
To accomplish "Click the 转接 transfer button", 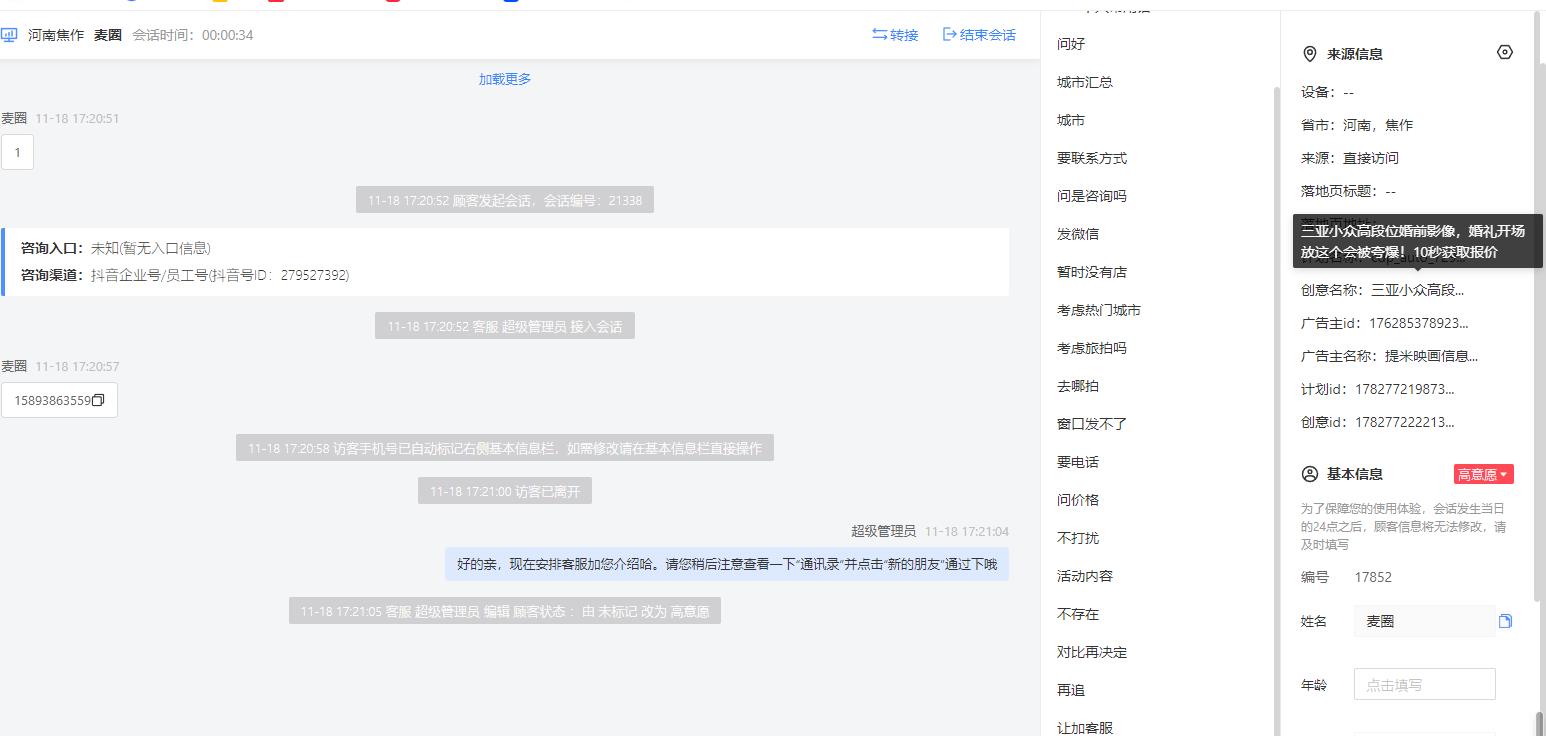I will pyautogui.click(x=895, y=35).
